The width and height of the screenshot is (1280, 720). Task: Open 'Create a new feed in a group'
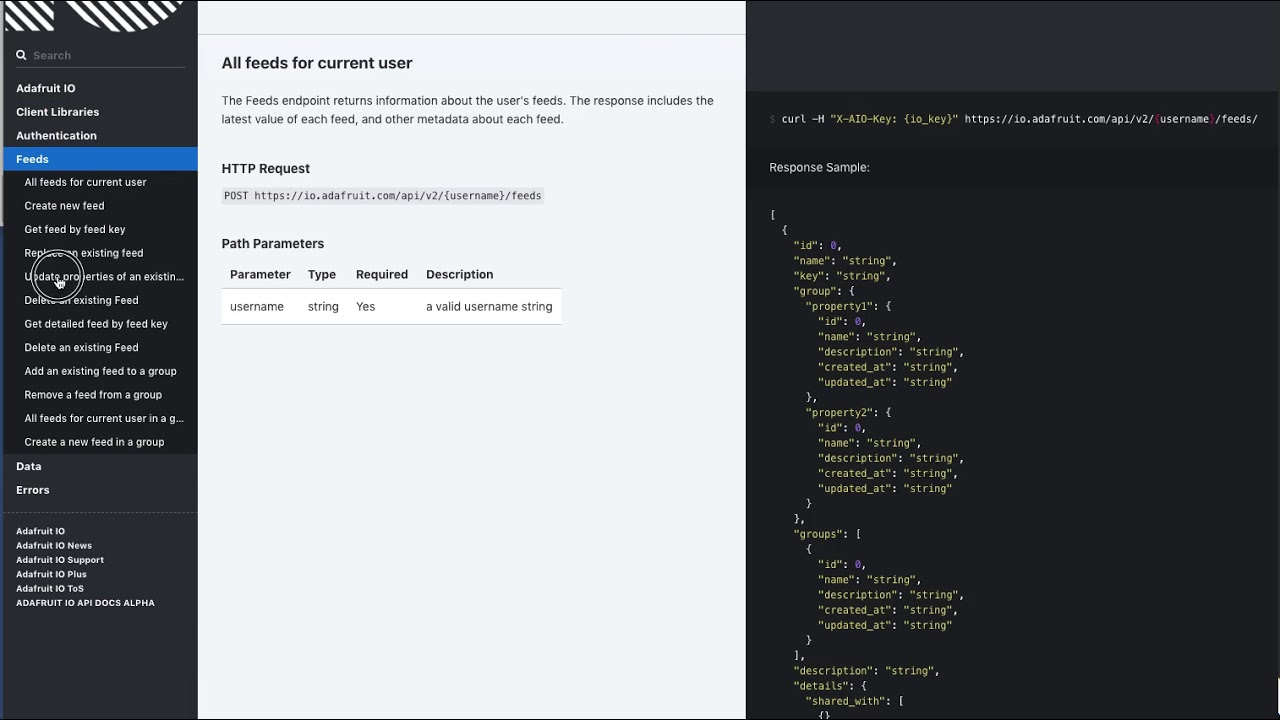[x=94, y=442]
